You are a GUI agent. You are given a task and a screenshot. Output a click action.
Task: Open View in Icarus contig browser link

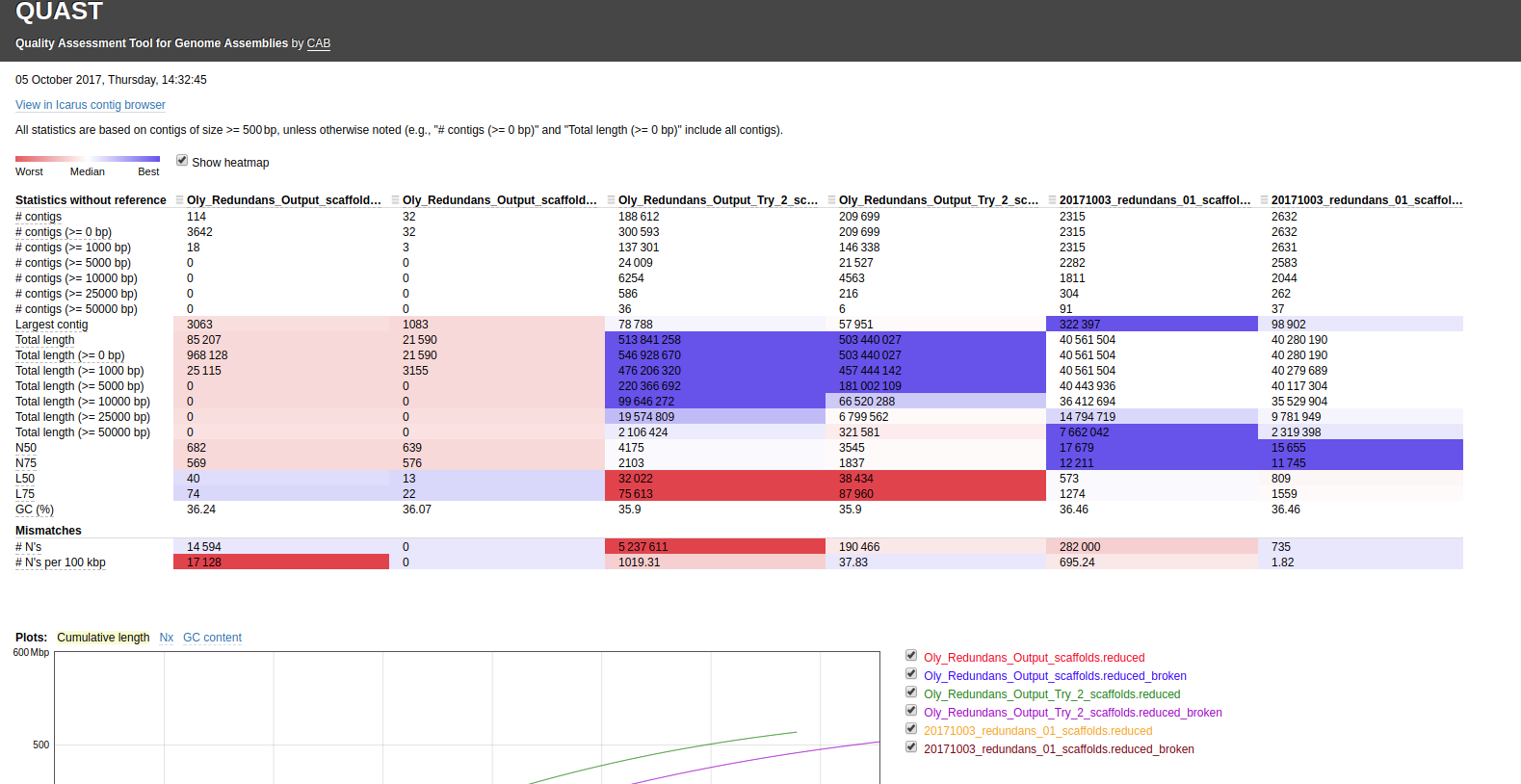pos(91,105)
